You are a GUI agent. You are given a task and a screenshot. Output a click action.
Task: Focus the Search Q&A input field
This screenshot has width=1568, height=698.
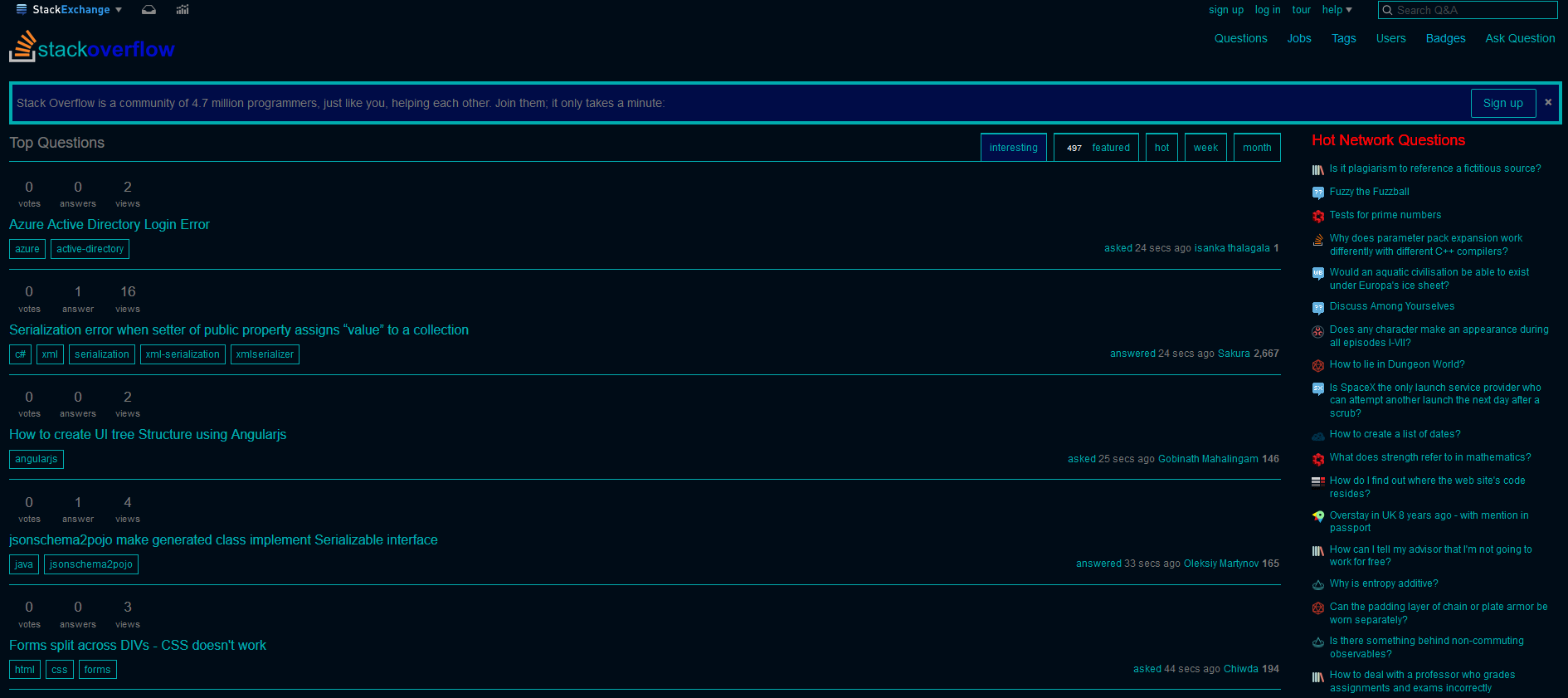(x=1468, y=10)
